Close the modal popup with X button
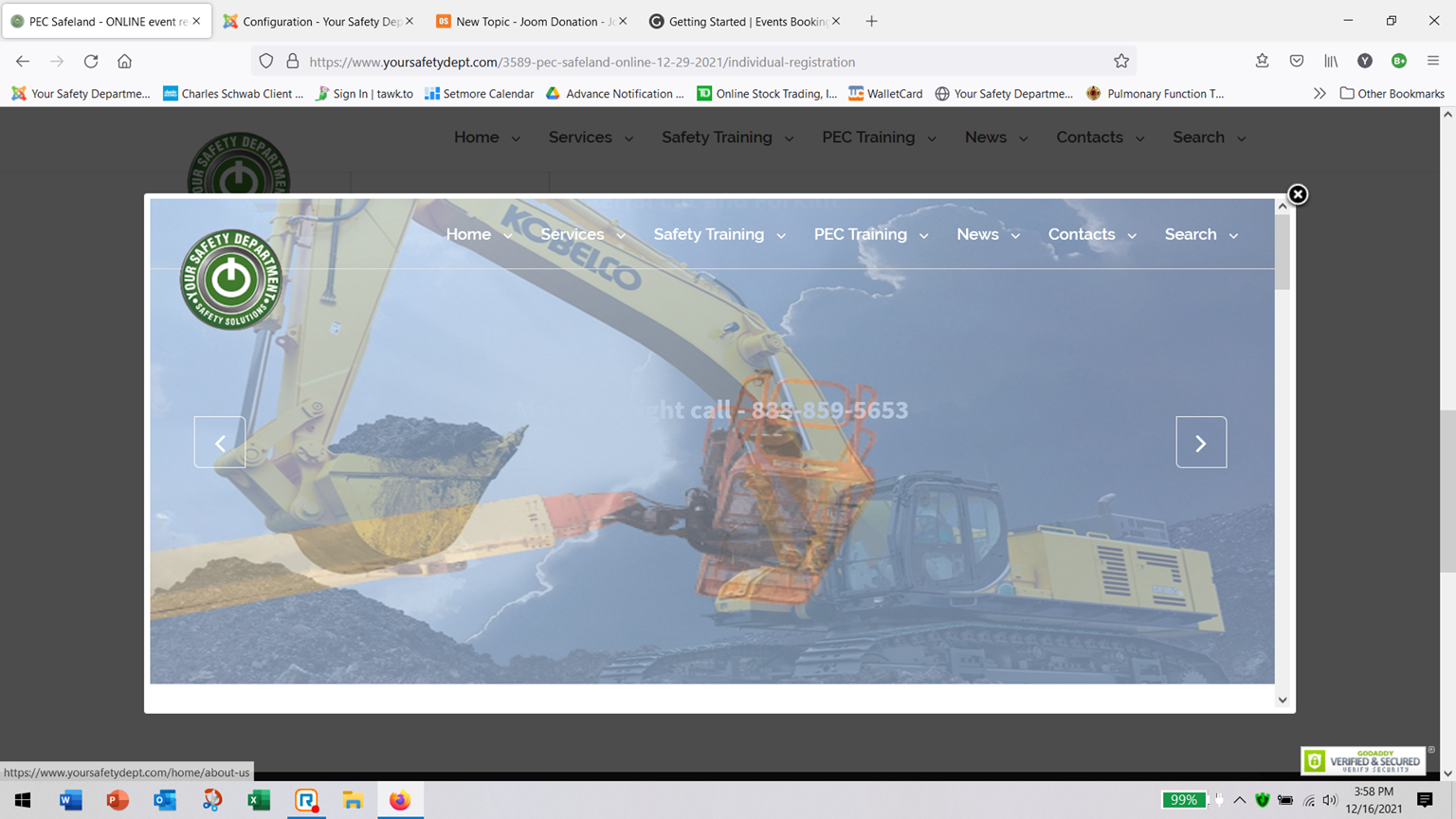 pyautogui.click(x=1298, y=194)
